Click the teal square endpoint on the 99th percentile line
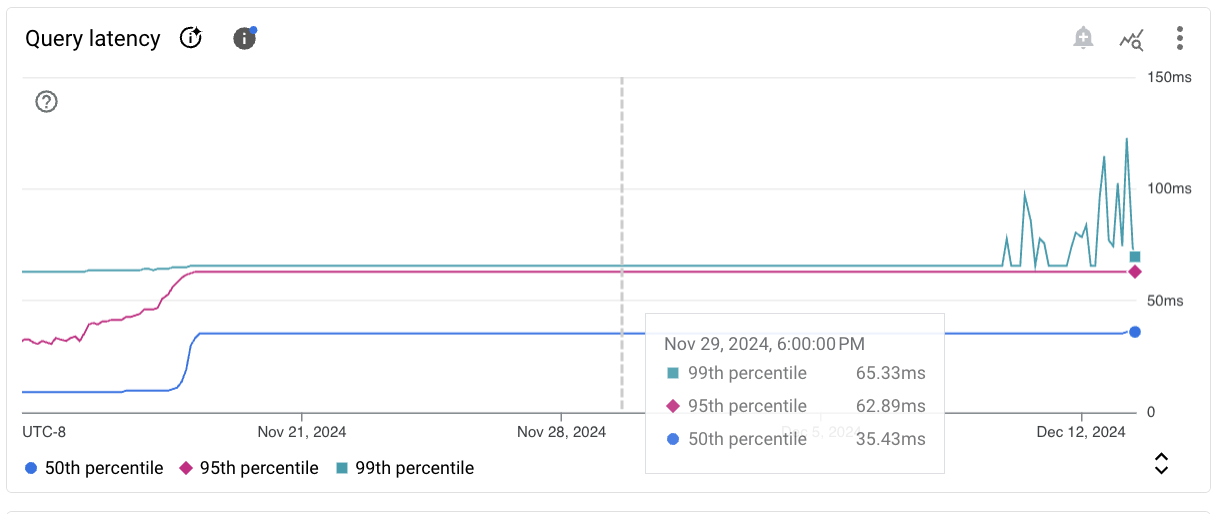The image size is (1221, 514). (x=1135, y=257)
